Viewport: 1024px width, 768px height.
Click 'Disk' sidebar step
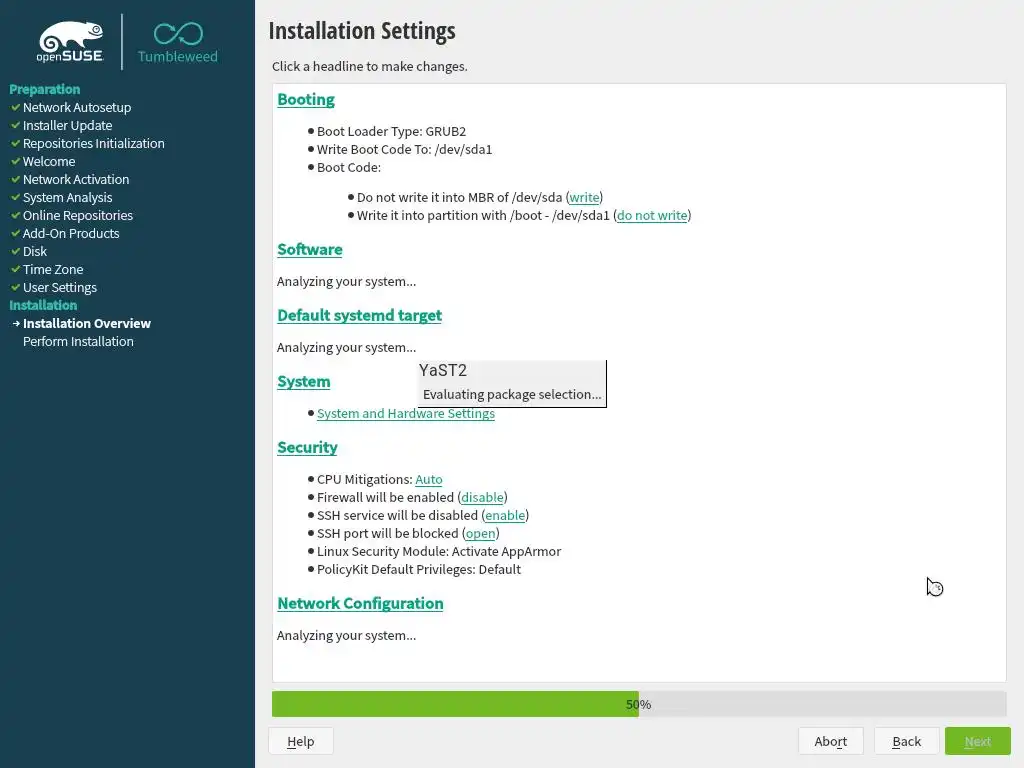pos(35,251)
